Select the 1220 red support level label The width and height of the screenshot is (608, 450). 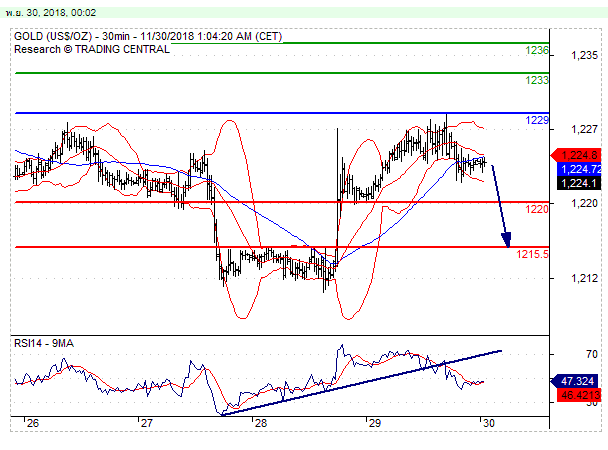coord(537,209)
